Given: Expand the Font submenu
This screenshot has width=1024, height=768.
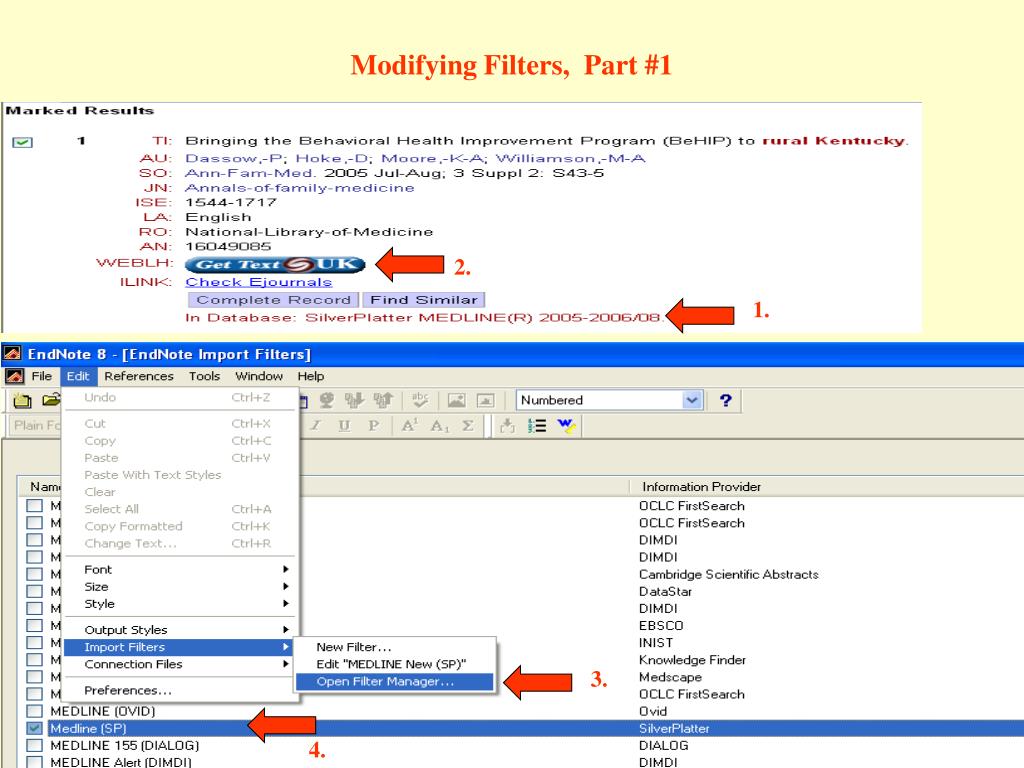Looking at the screenshot, I should point(178,569).
